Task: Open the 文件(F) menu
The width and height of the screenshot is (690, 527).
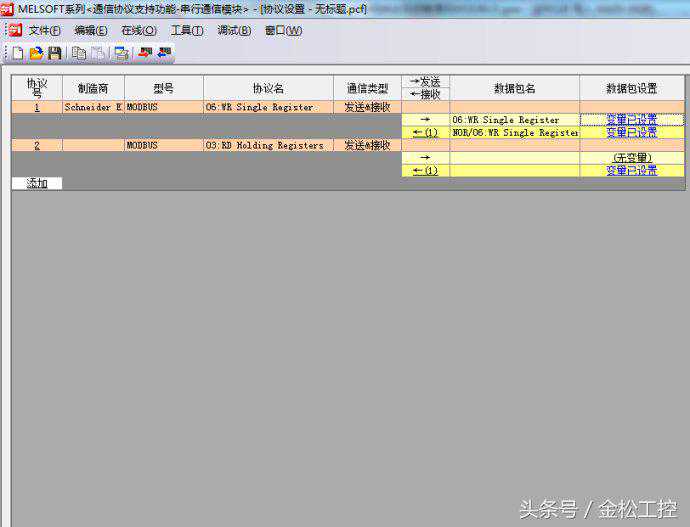Action: 44,30
